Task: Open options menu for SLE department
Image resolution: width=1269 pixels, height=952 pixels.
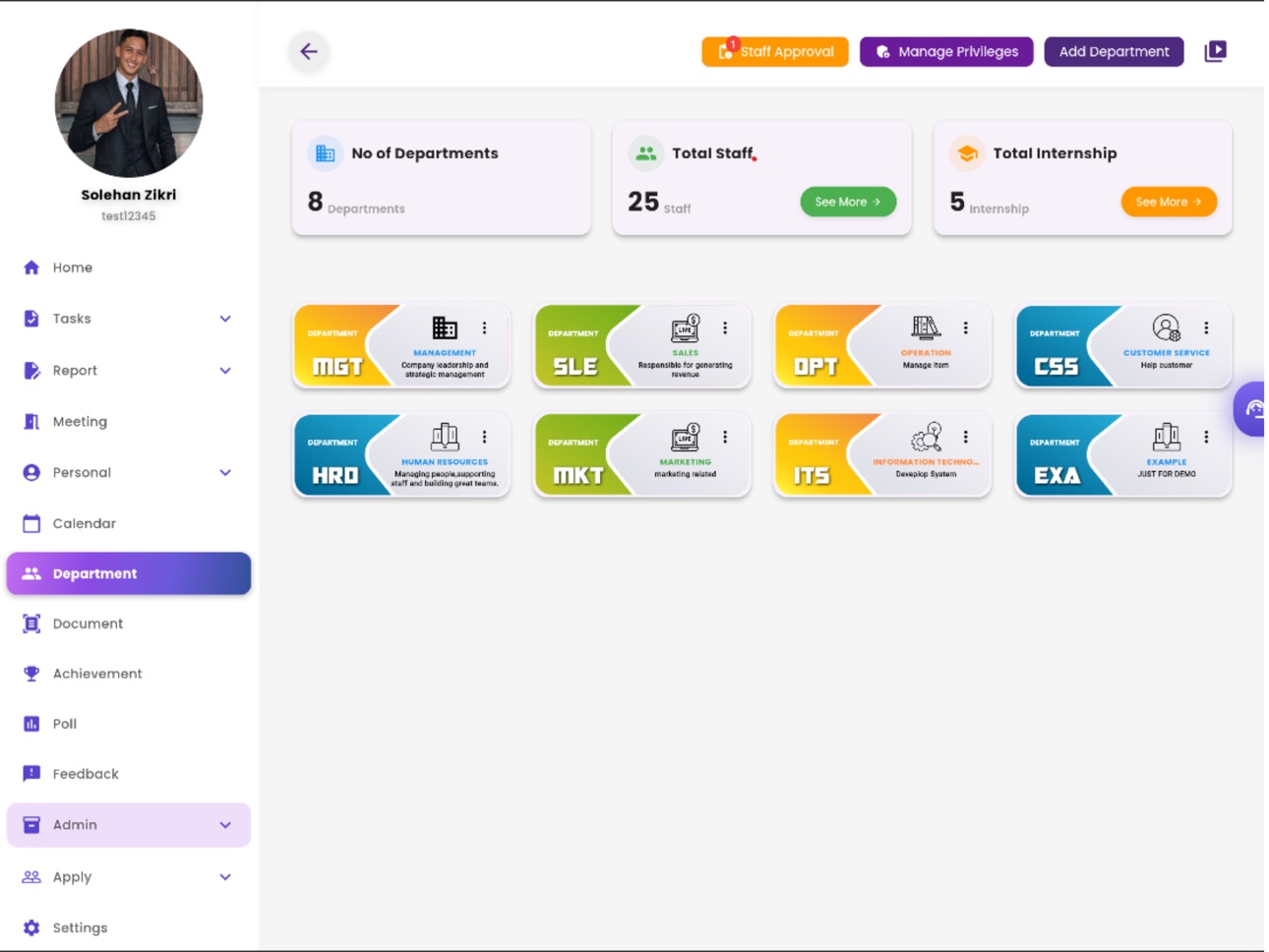Action: click(725, 328)
